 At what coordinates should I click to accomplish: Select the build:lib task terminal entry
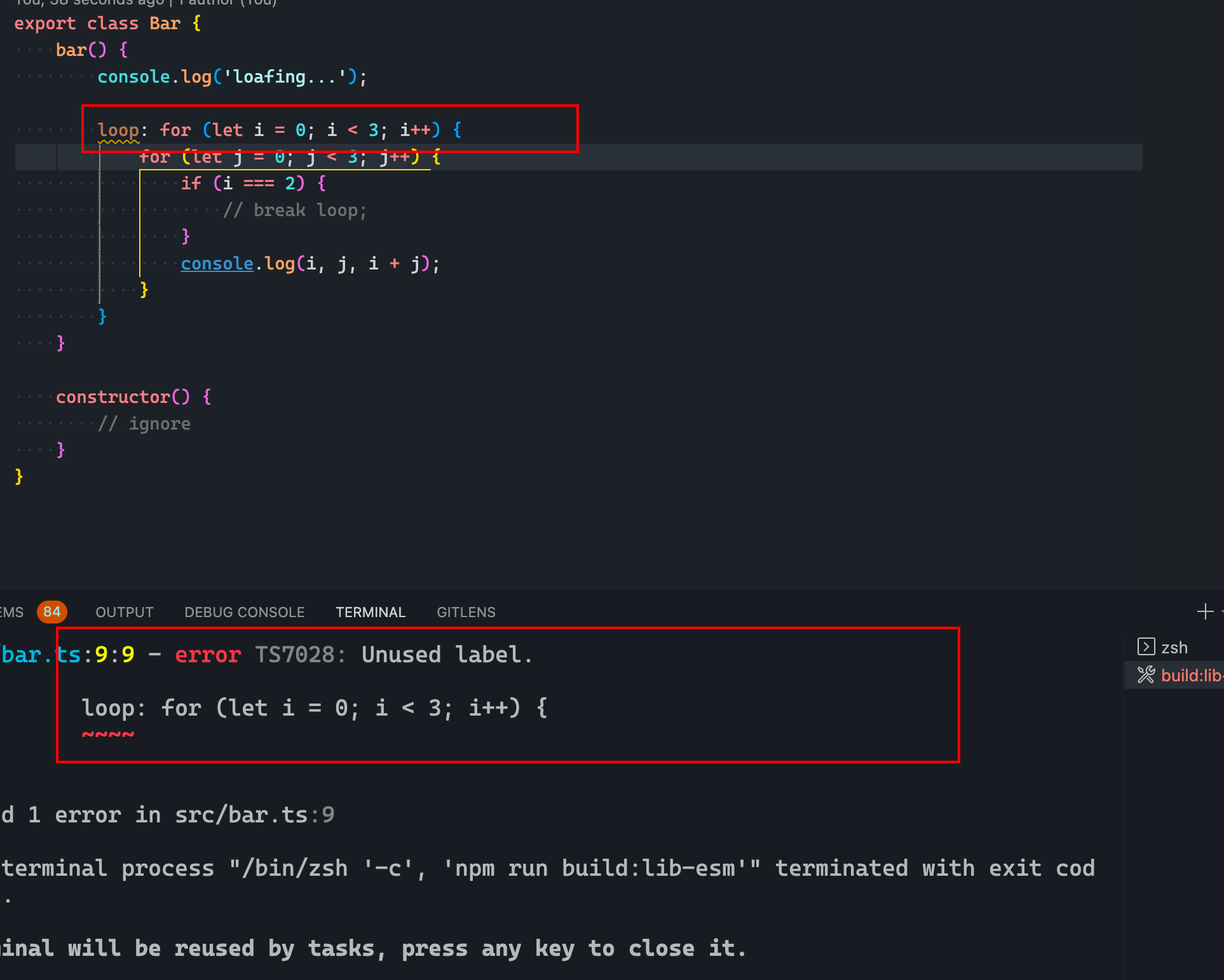[1191, 675]
